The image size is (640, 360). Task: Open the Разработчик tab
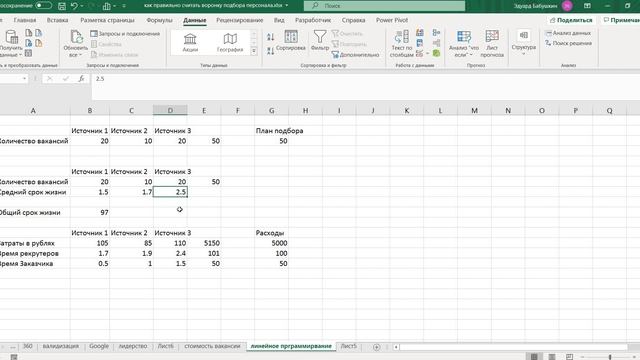tap(313, 20)
